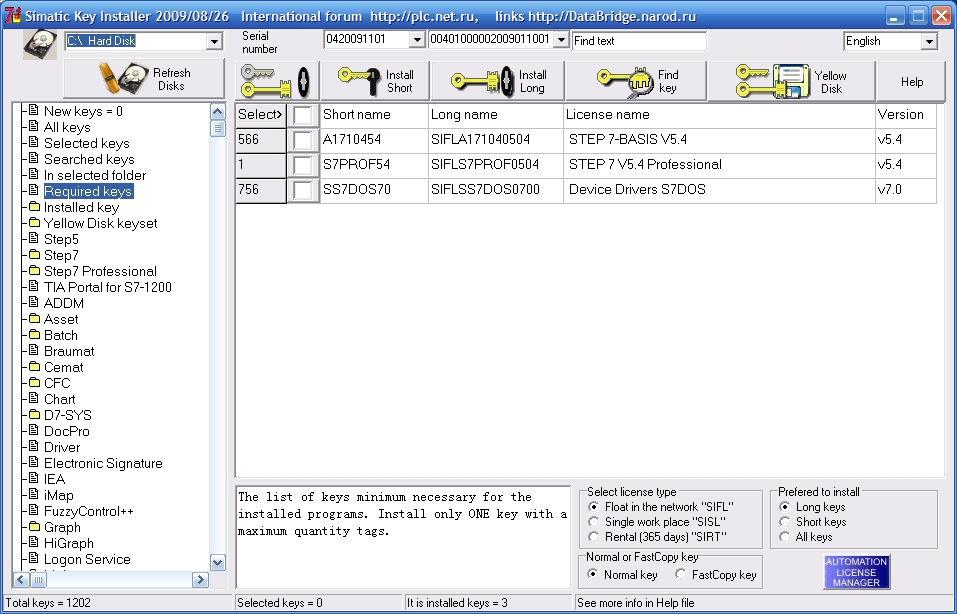Screen dimensions: 957x614
Task: Select All keys preferred option
Action: point(785,537)
